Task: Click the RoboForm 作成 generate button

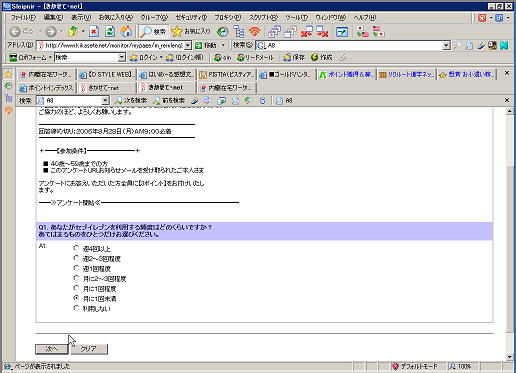Action: [x=321, y=57]
